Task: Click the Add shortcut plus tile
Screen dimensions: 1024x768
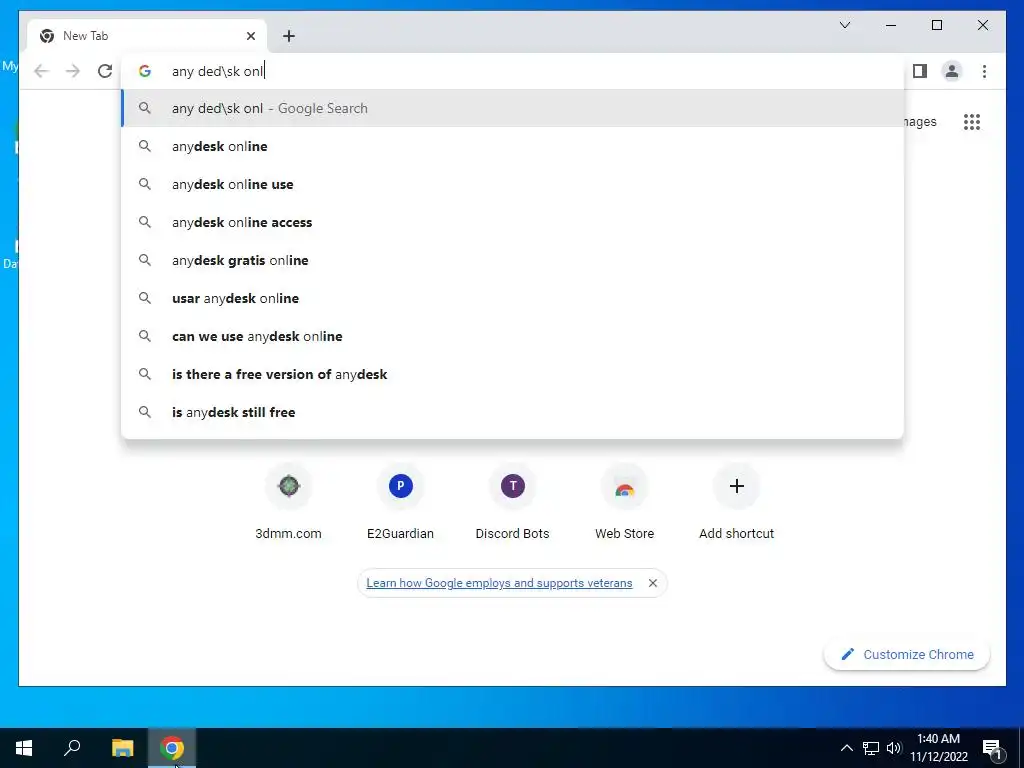Action: pos(737,502)
